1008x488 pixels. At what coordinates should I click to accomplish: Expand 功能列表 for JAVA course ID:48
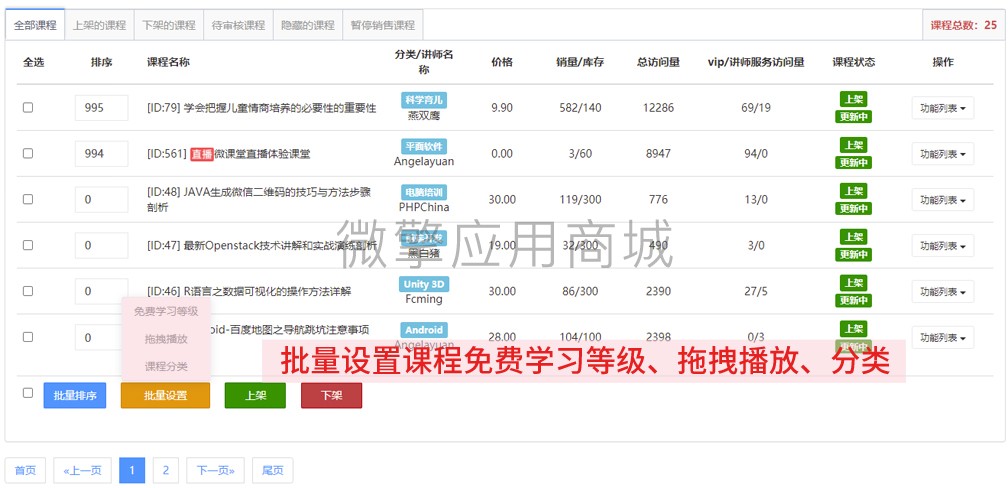[942, 199]
